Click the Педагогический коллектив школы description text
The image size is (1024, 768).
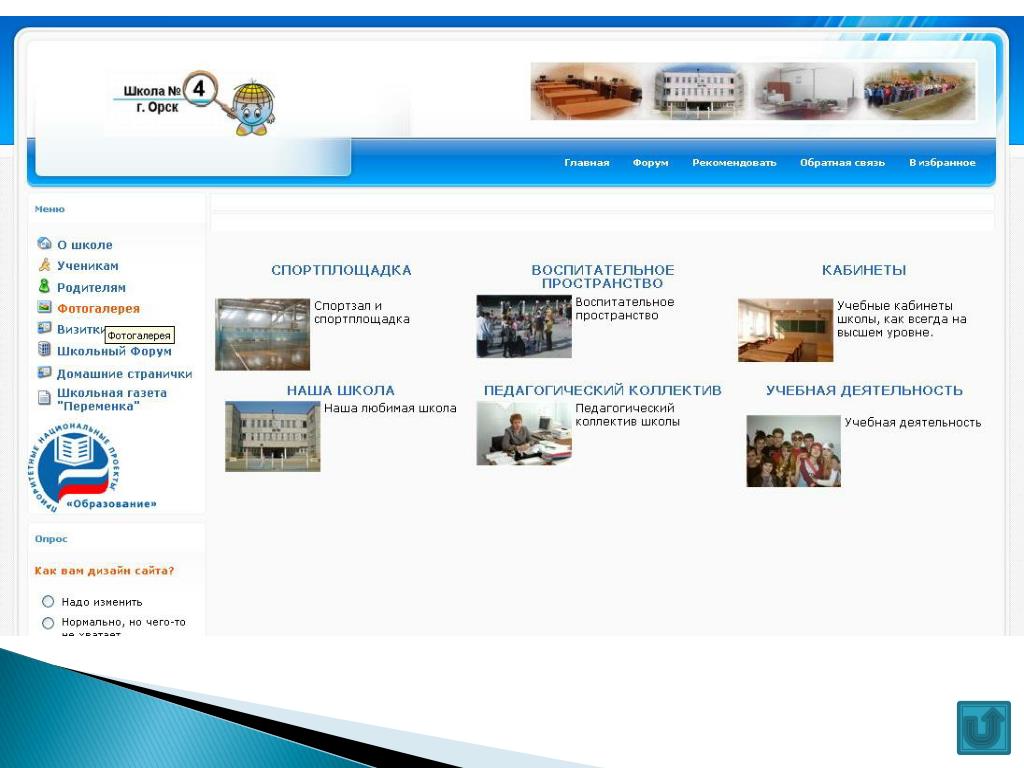(627, 415)
